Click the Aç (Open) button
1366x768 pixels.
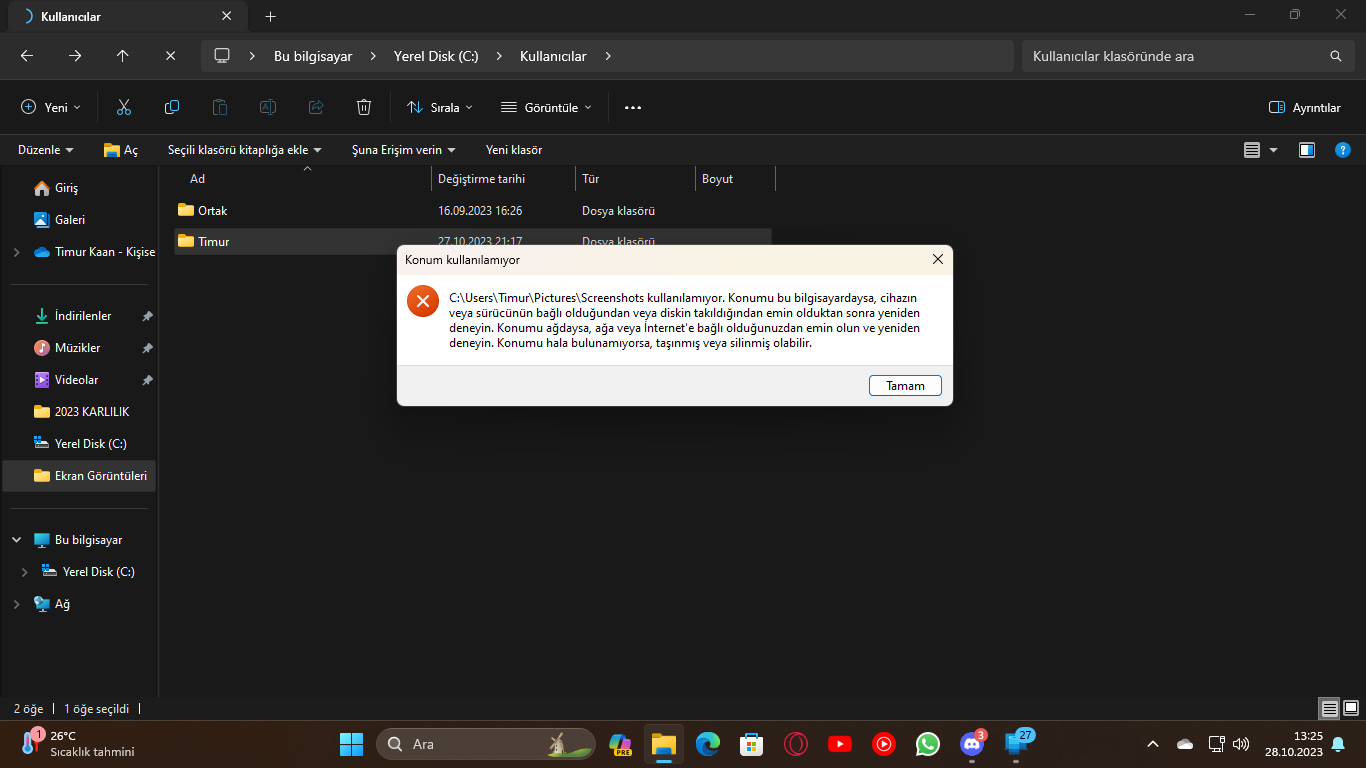[x=121, y=150]
